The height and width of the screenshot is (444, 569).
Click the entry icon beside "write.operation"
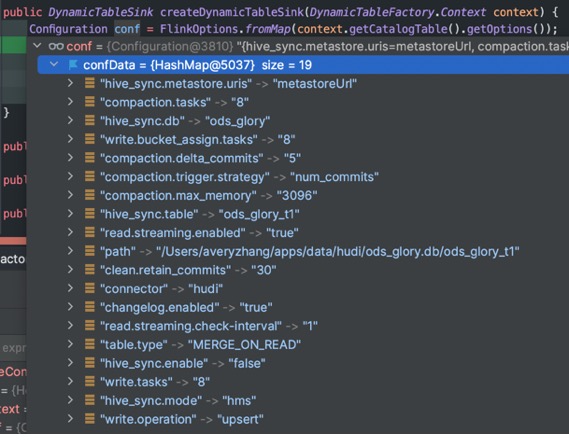coord(90,419)
